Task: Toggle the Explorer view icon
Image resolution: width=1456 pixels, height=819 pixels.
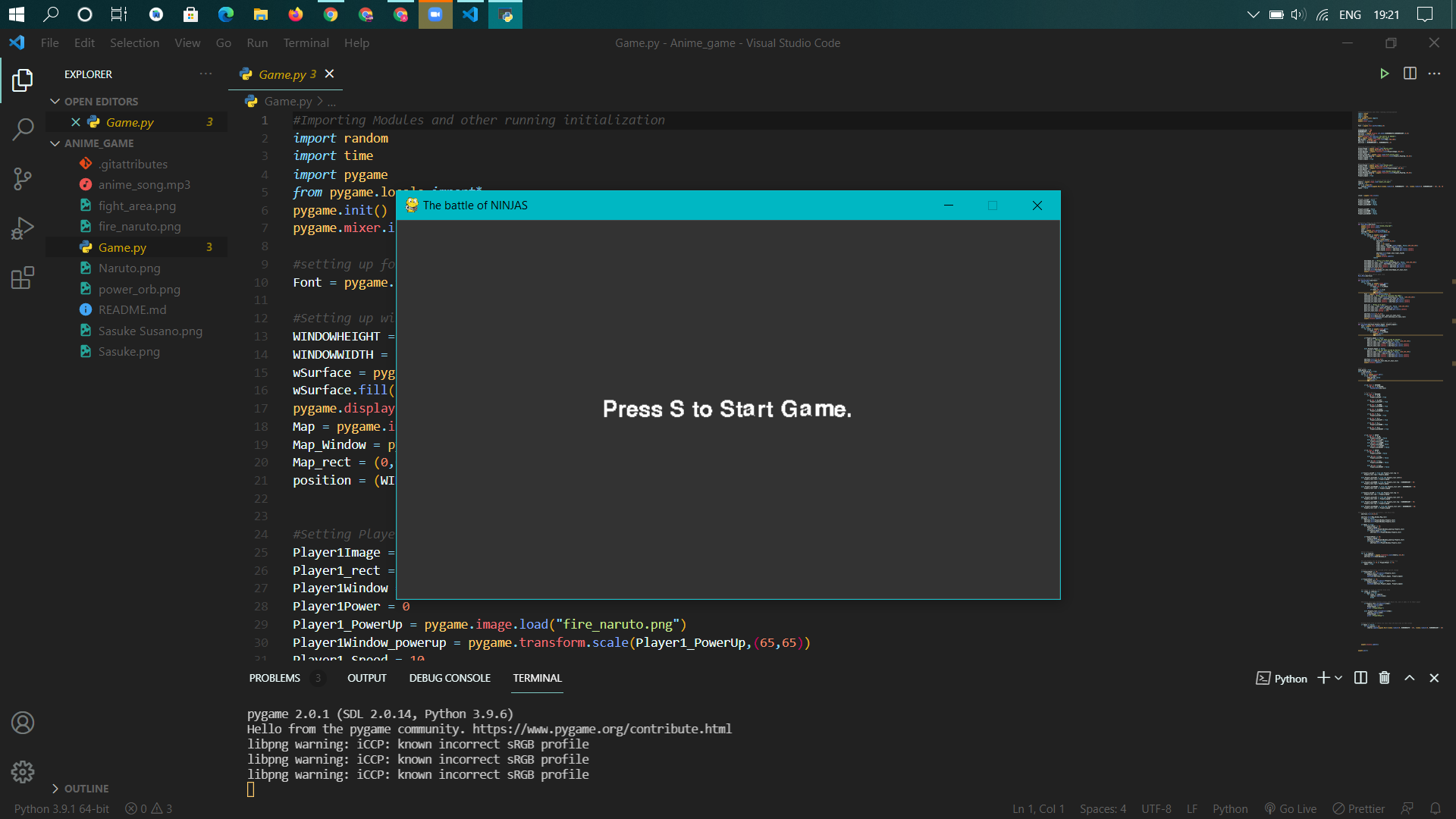Action: point(23,80)
